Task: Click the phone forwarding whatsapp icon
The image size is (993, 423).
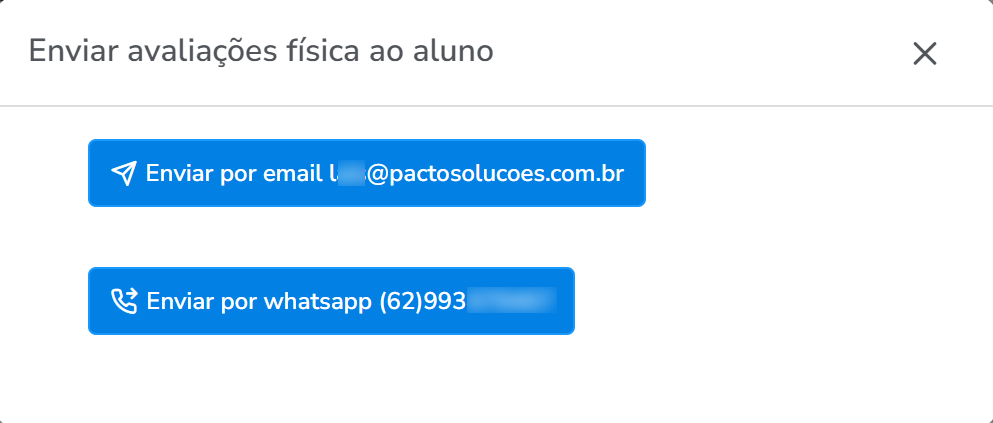Action: coord(124,301)
